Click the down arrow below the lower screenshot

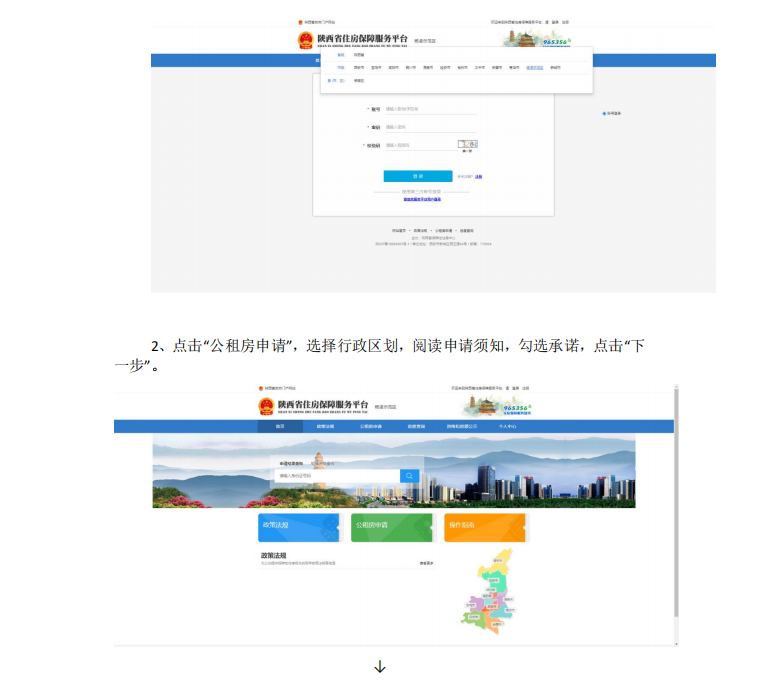pos(380,666)
